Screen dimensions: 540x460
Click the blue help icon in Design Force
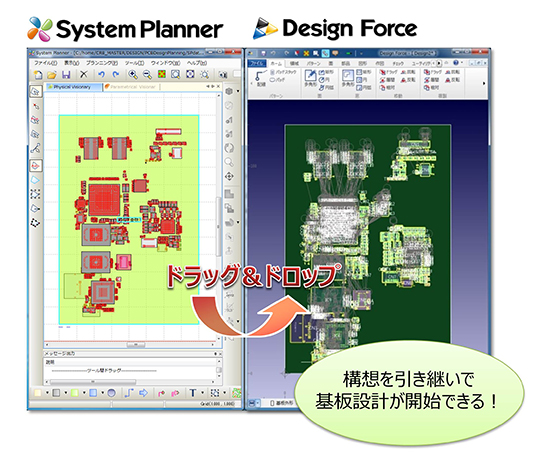coord(456,63)
